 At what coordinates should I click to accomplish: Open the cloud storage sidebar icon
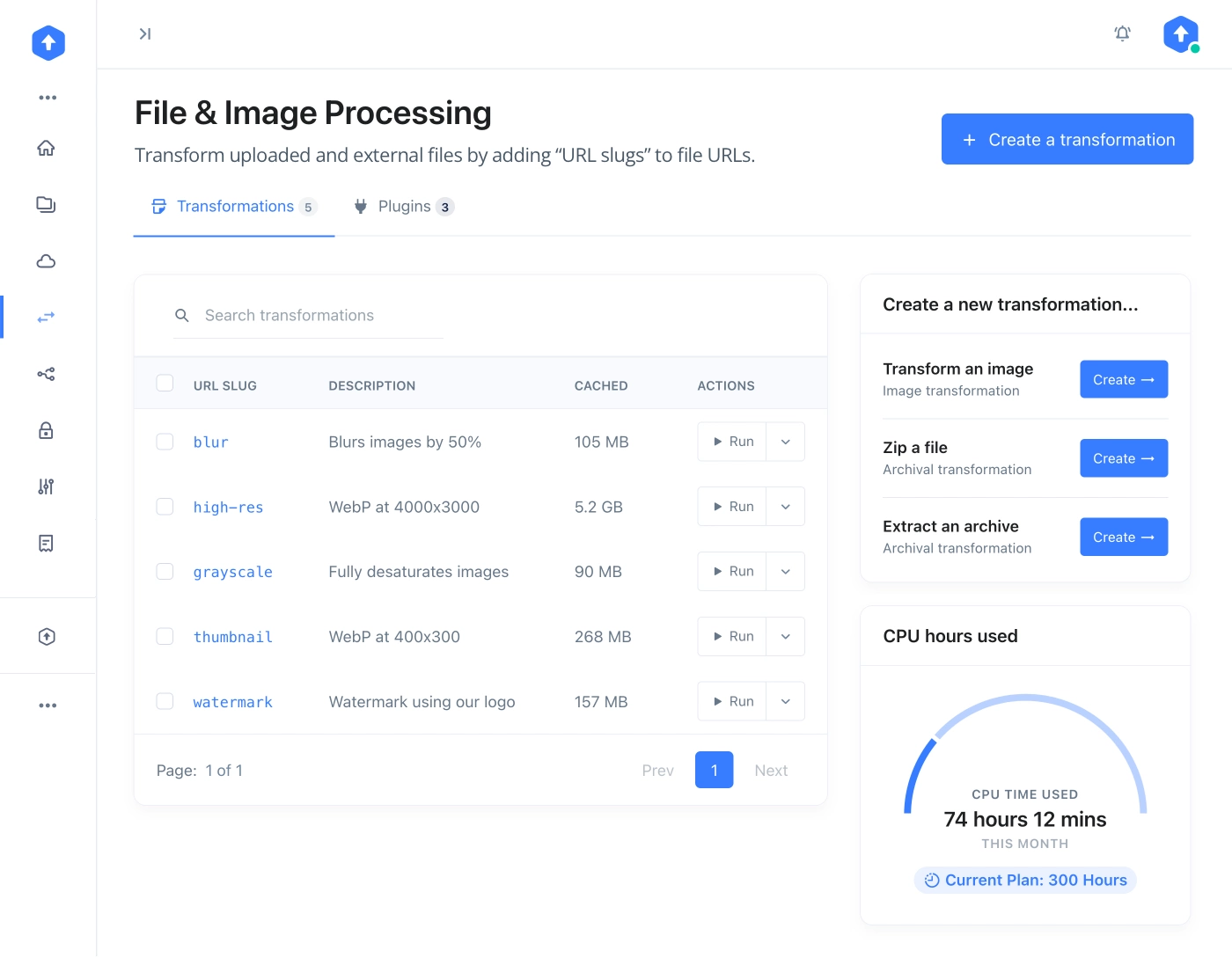47,261
